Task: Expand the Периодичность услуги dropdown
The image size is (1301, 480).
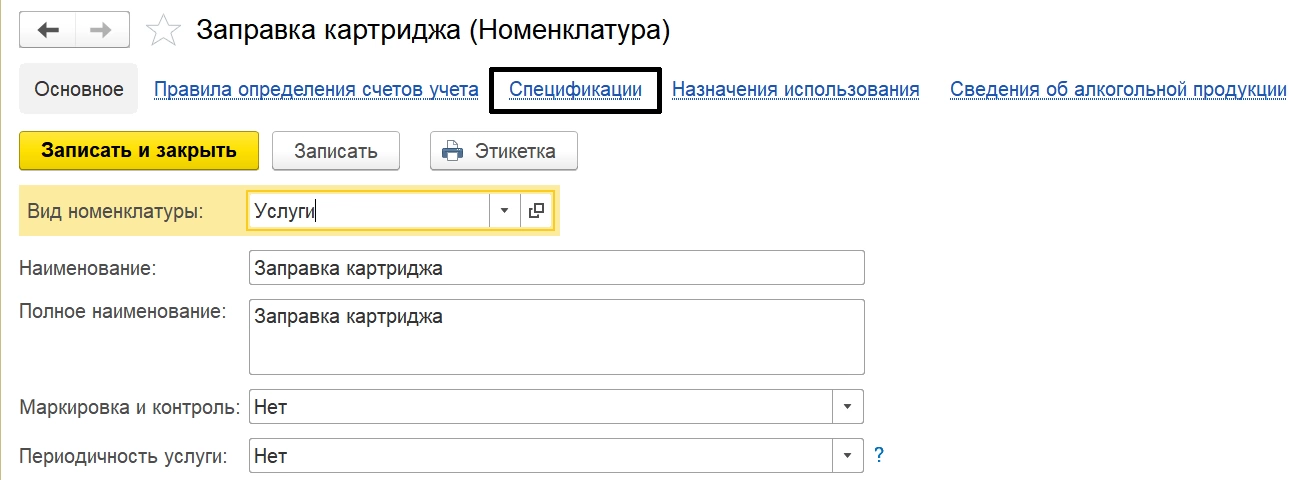Action: pyautogui.click(x=847, y=456)
